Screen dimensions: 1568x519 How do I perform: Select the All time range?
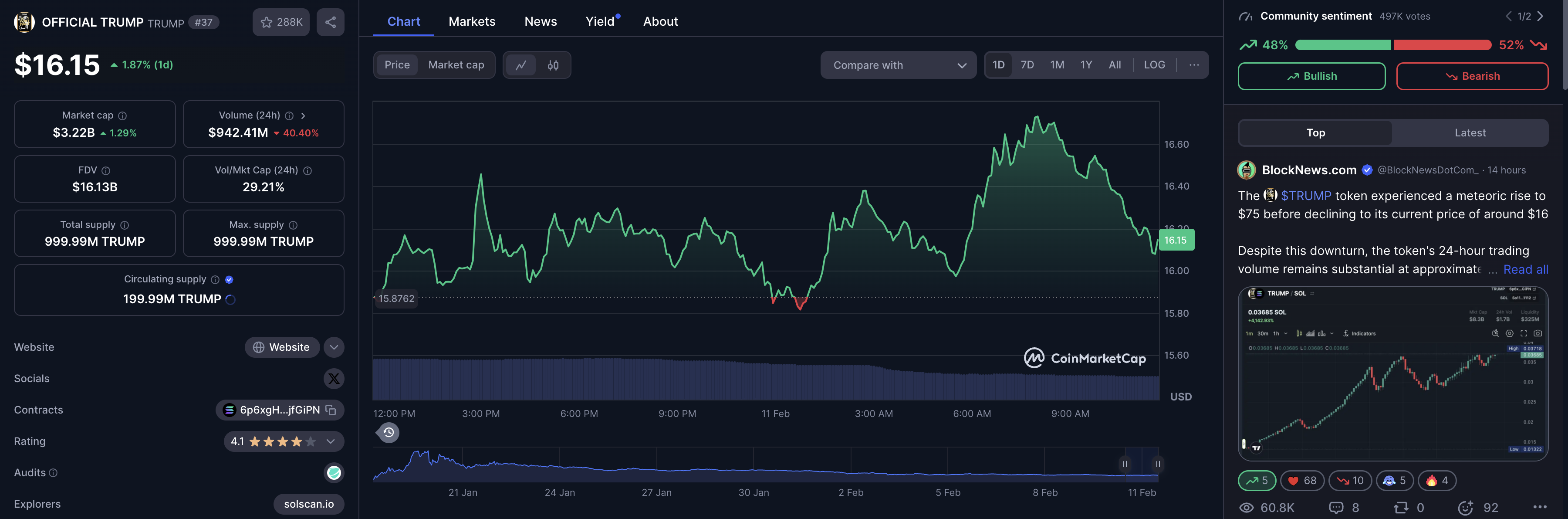[x=1114, y=65]
